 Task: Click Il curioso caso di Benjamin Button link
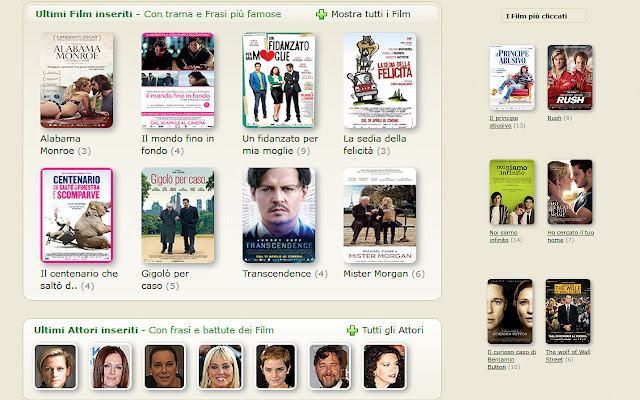point(512,359)
